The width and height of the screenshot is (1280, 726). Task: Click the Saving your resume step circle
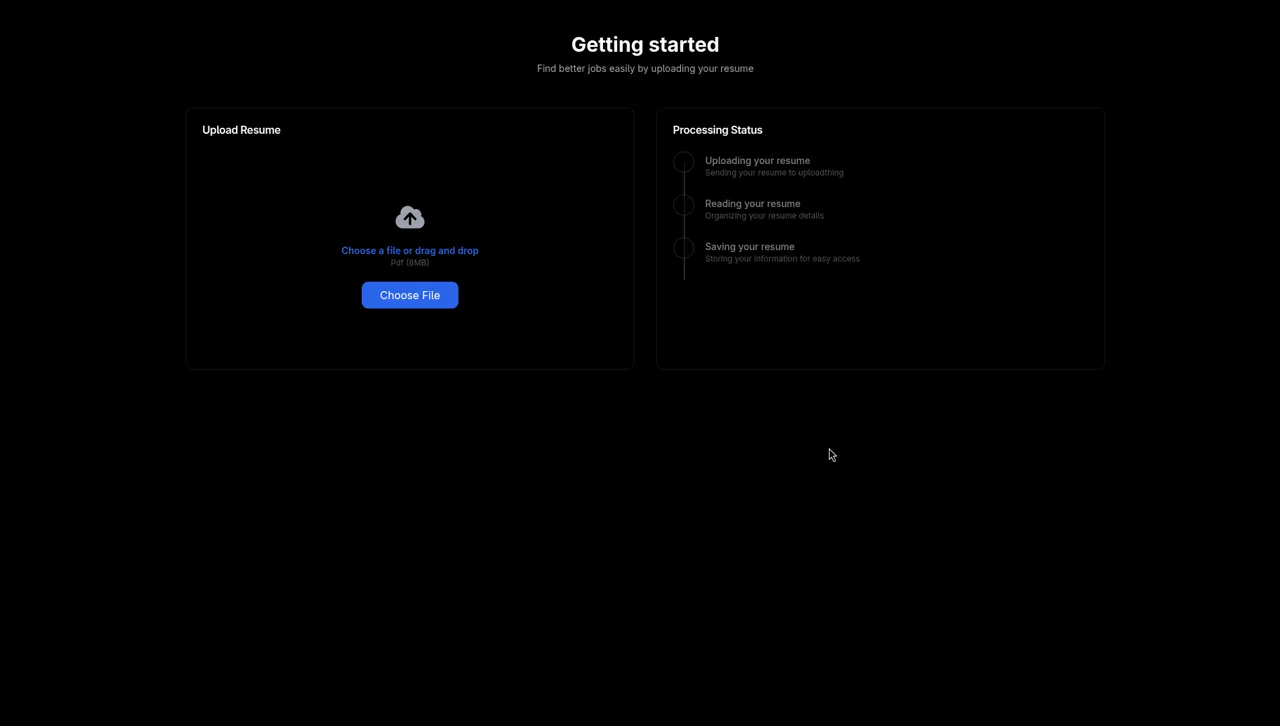tap(684, 248)
